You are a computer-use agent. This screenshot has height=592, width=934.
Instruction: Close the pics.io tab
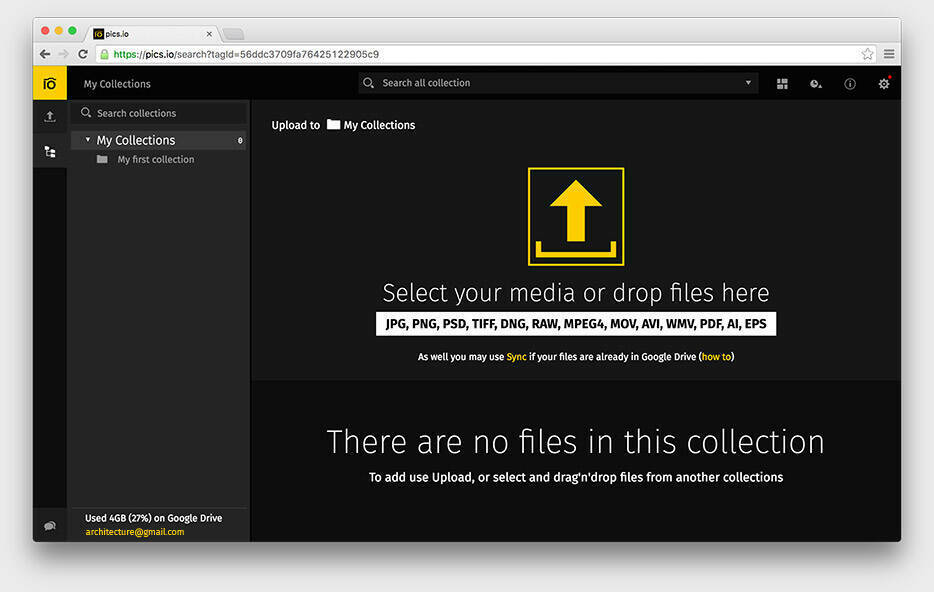coord(209,34)
